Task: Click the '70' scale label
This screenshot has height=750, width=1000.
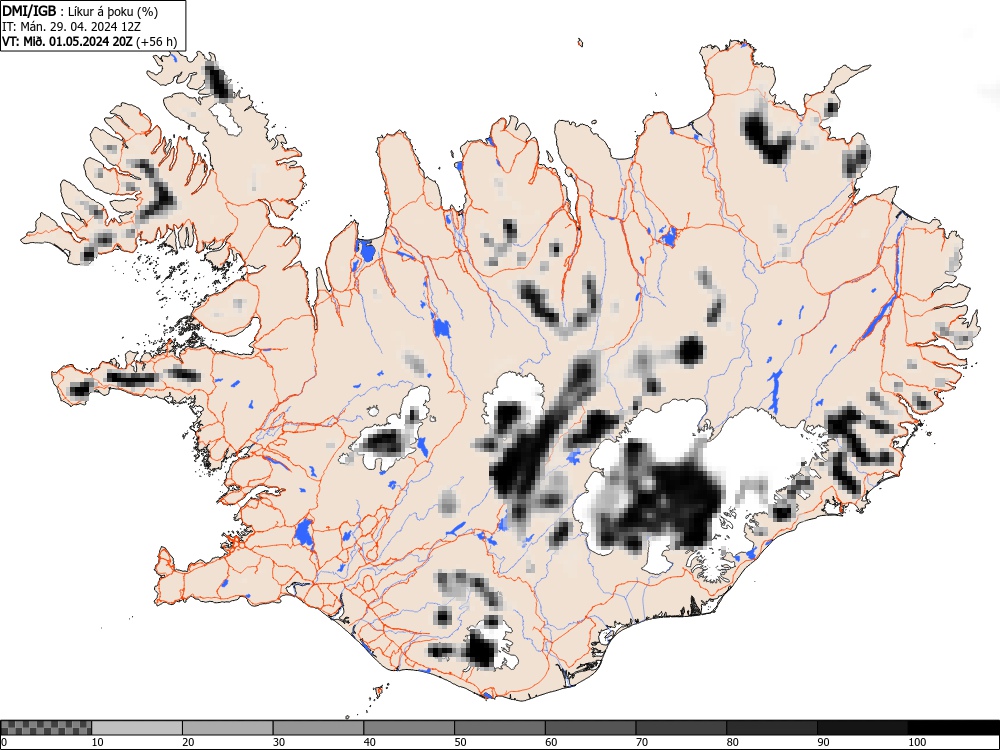Action: pos(641,742)
